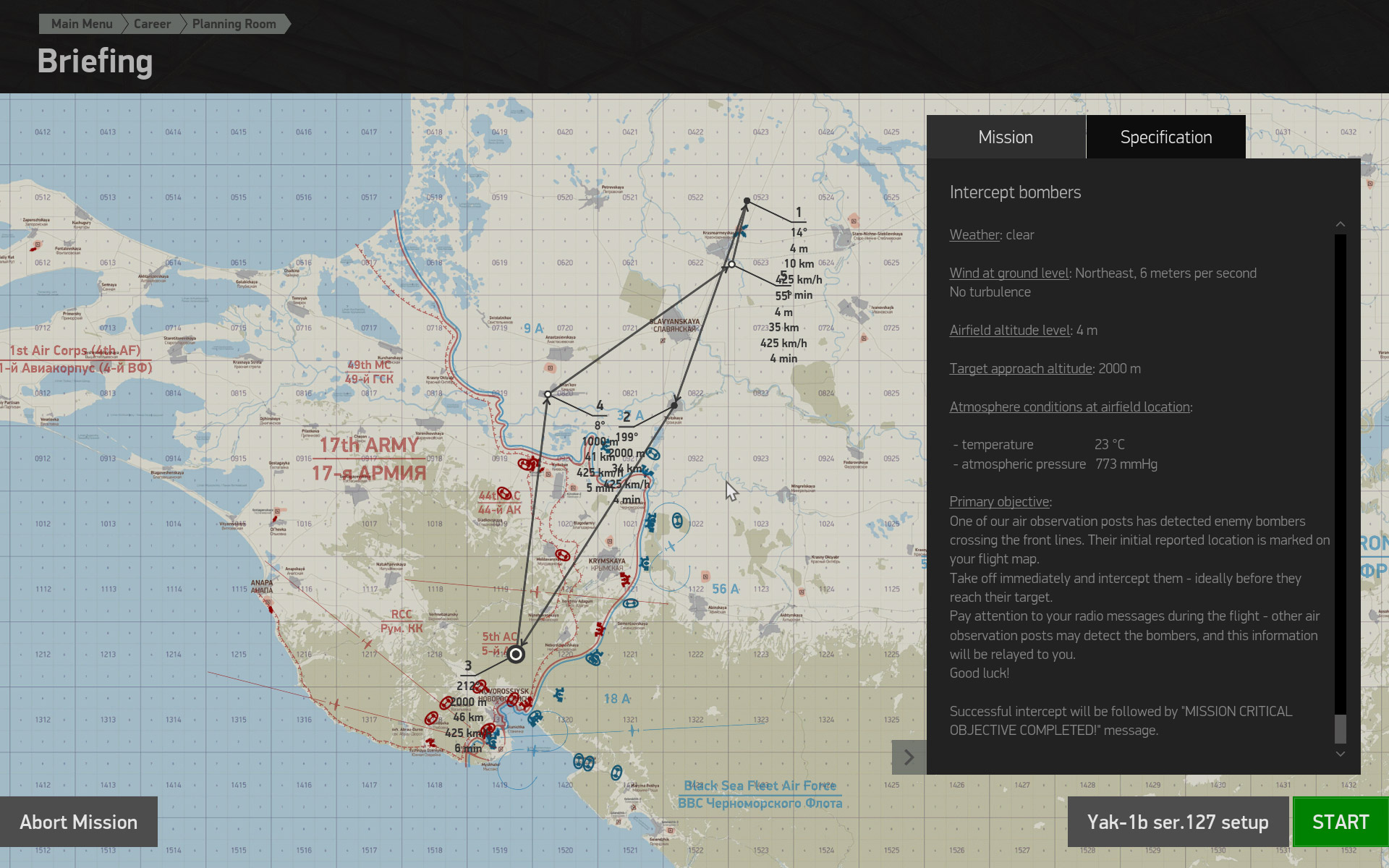
Task: Click the Abort Mission button
Action: point(78,822)
